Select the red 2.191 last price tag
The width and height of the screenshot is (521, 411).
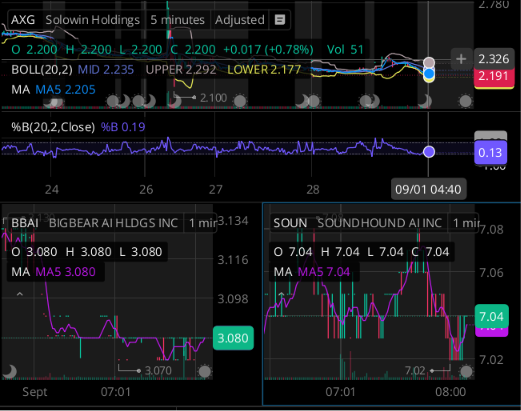coord(494,76)
